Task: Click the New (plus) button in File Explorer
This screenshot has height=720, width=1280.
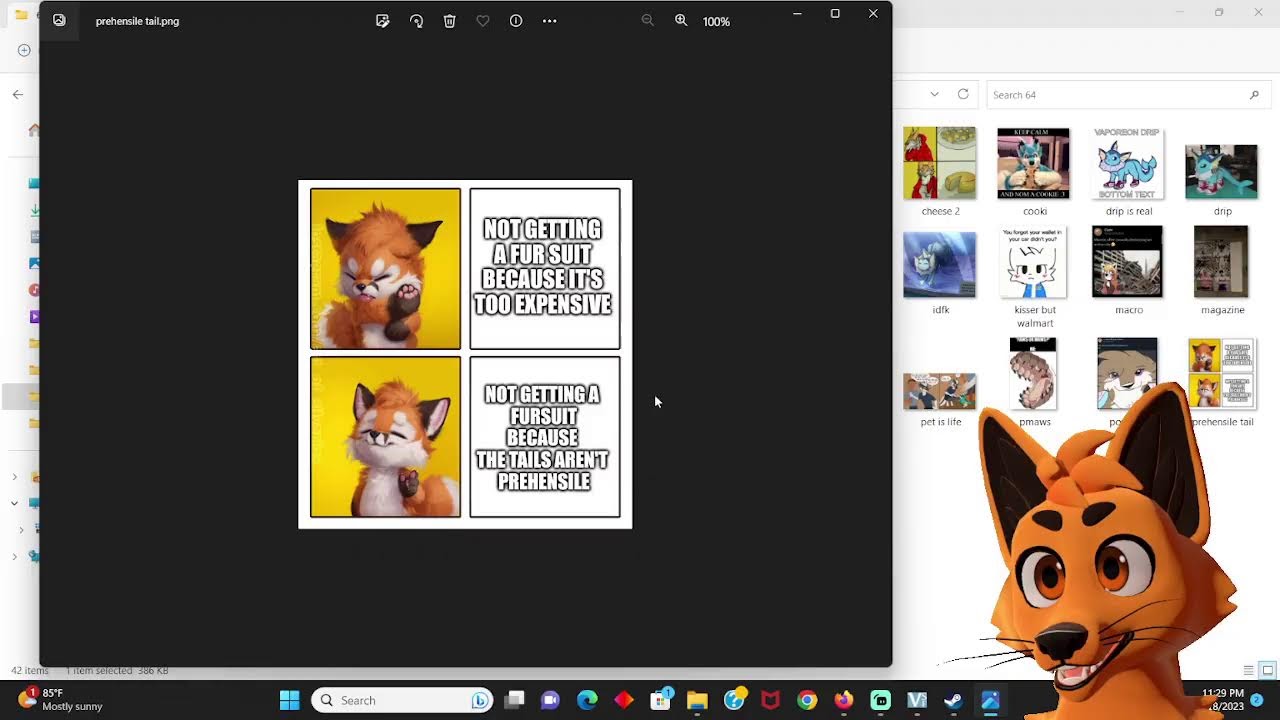Action: coord(24,50)
